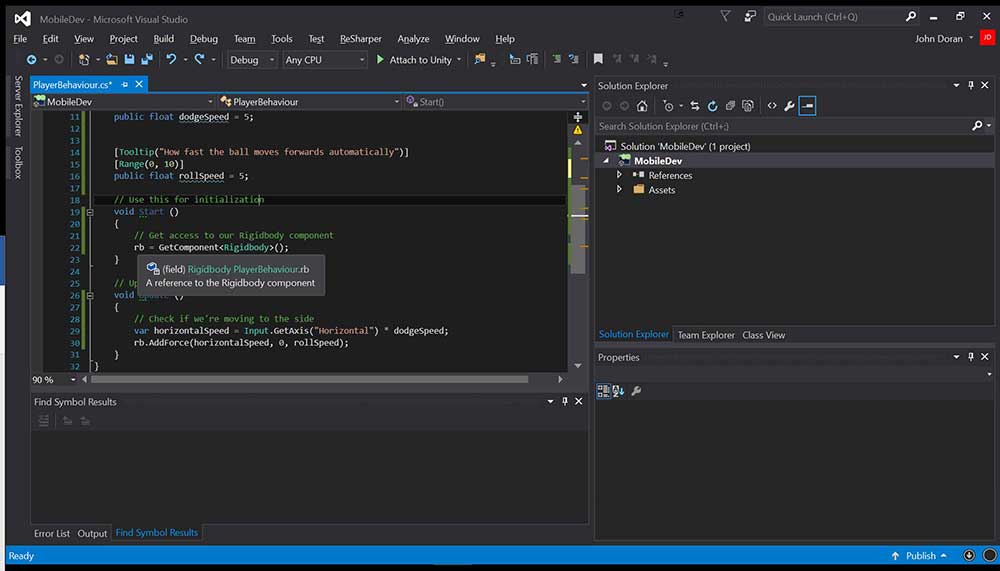Open Properties wrench icon in Solution Explorer toolbar
The image size is (1000, 571).
789,106
